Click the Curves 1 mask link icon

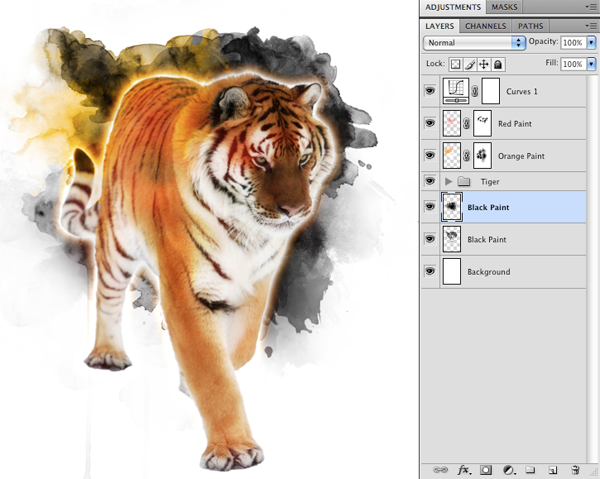pyautogui.click(x=475, y=91)
